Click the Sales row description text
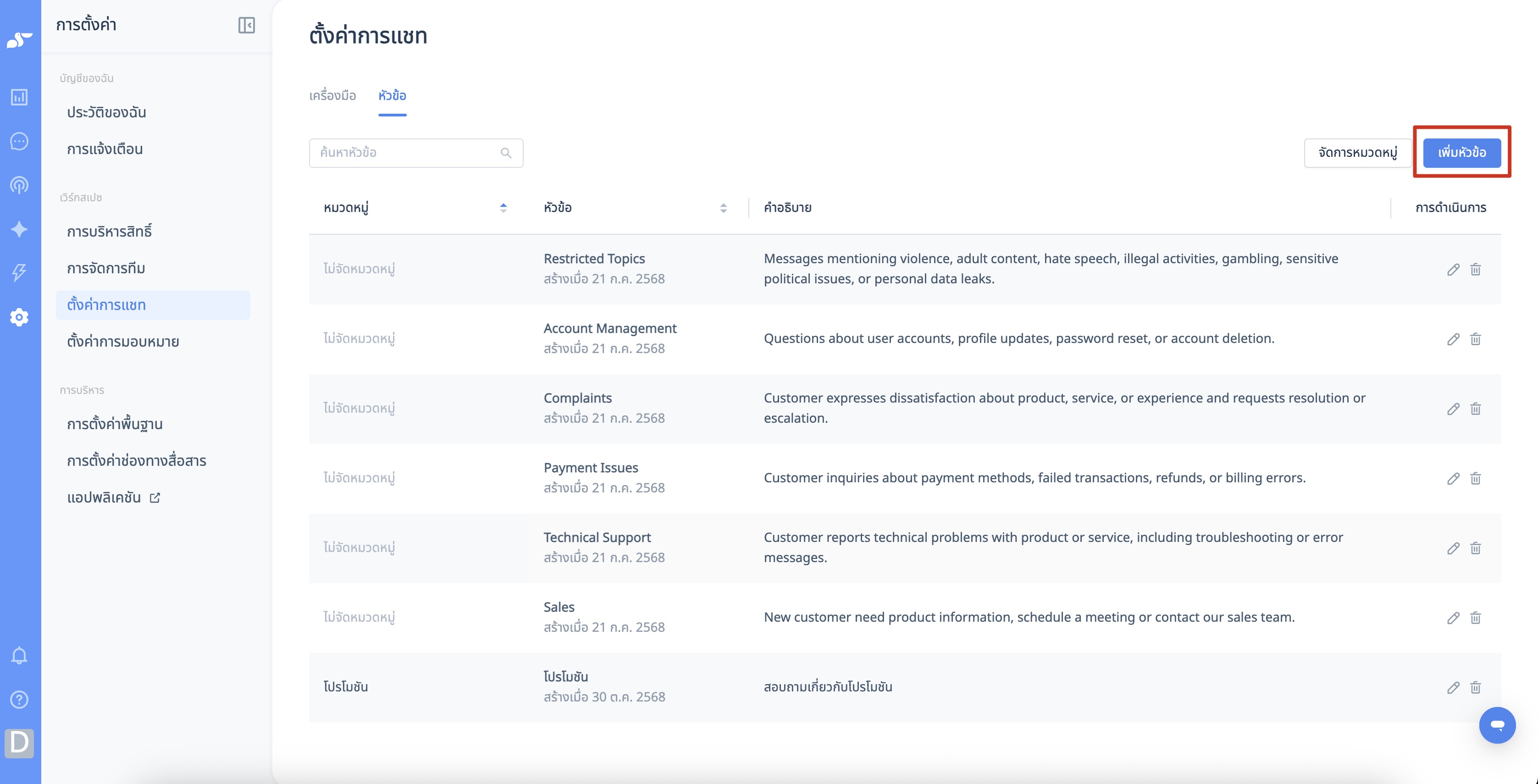 [x=1029, y=618]
